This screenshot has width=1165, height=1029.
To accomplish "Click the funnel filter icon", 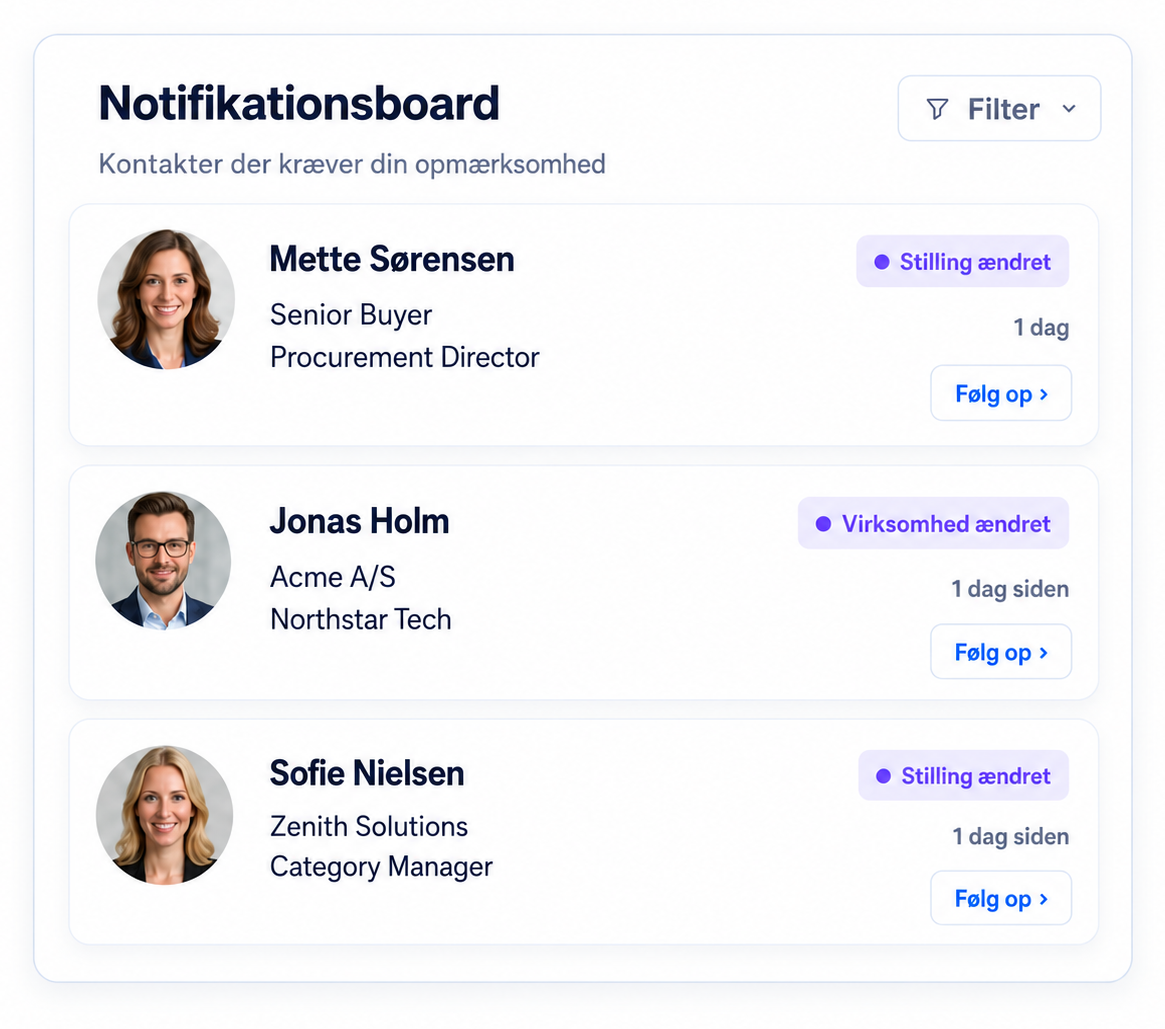I will 937,109.
